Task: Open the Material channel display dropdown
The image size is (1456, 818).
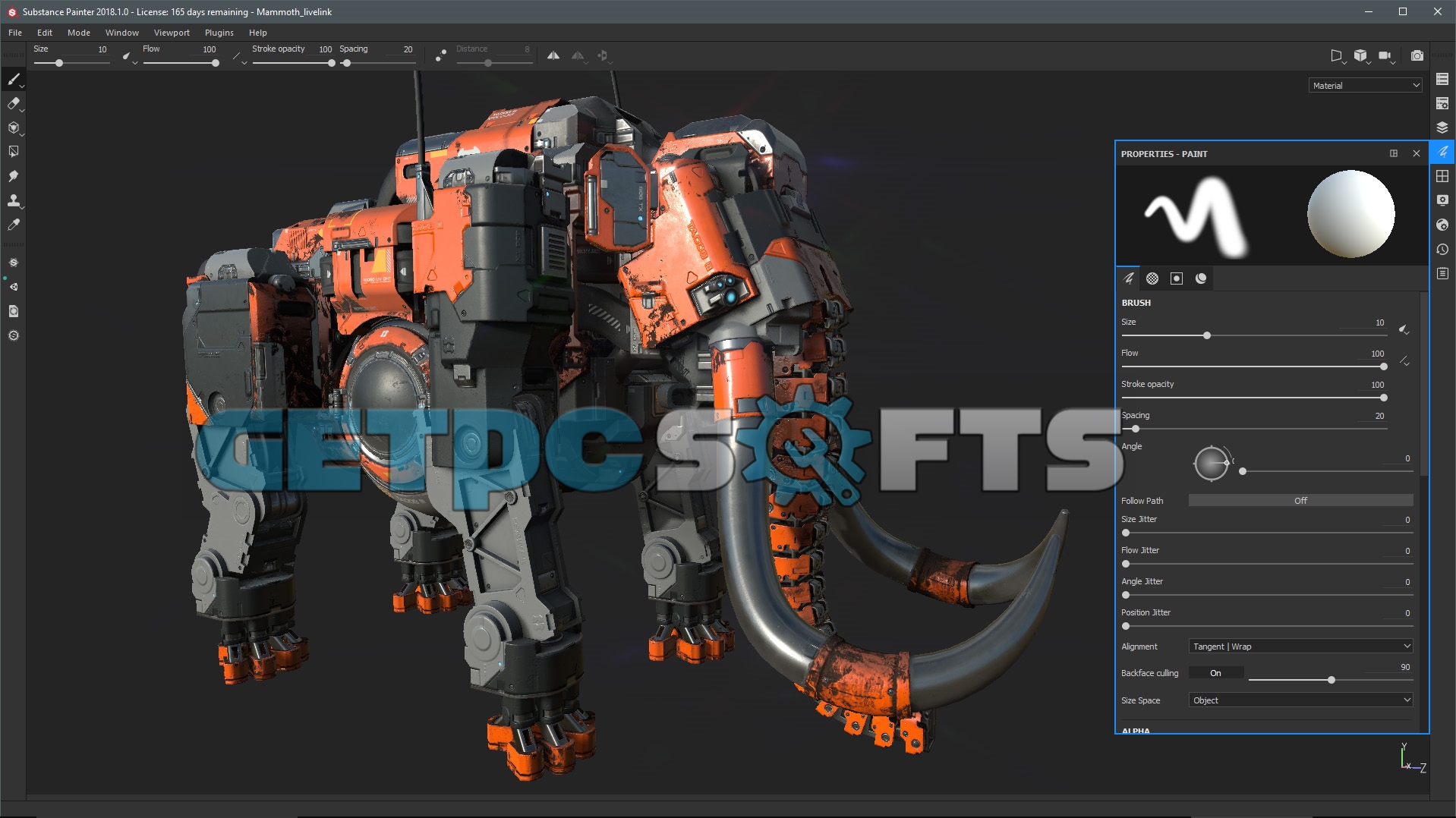Action: coord(1365,86)
